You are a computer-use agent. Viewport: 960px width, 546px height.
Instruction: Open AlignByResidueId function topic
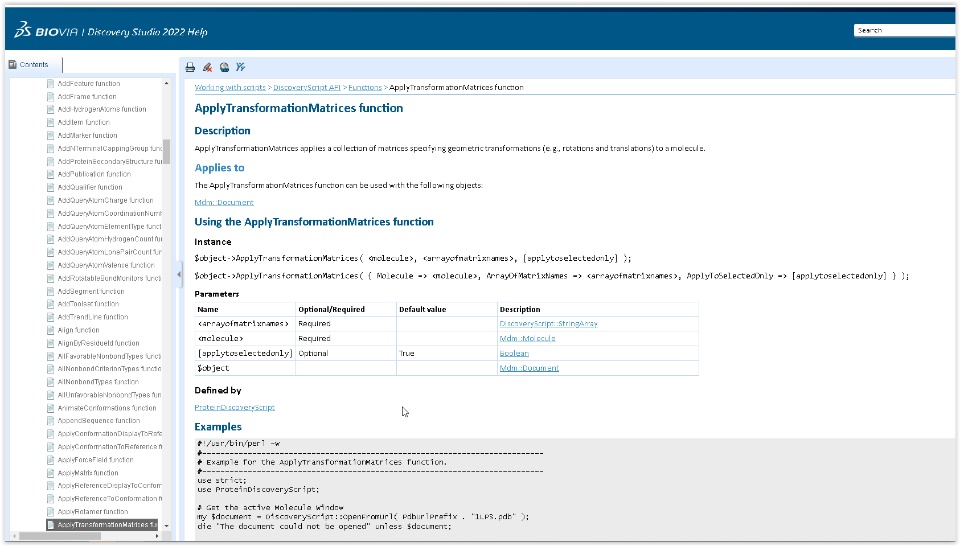tap(98, 343)
